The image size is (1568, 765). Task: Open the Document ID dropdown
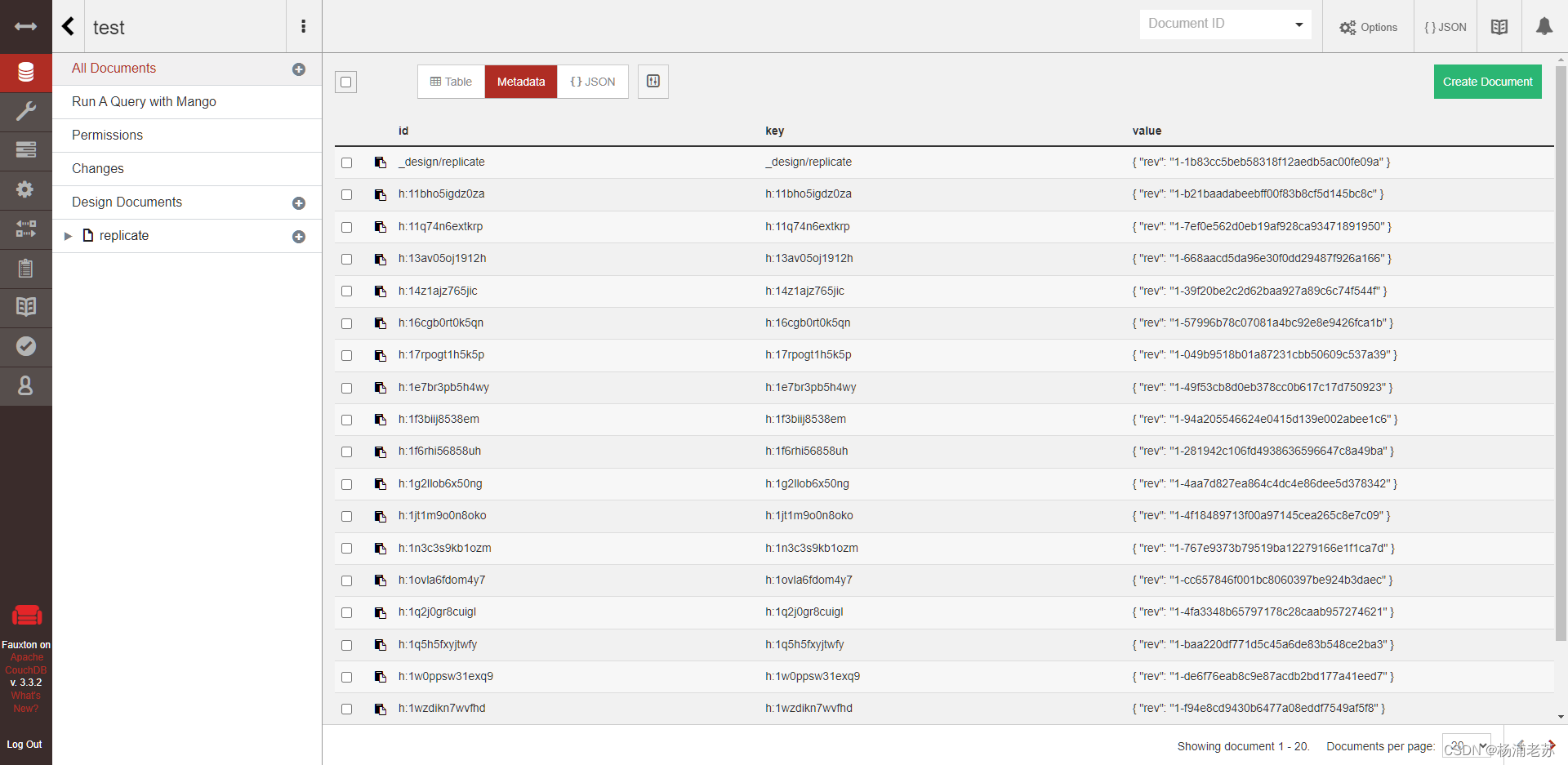[x=1225, y=24]
